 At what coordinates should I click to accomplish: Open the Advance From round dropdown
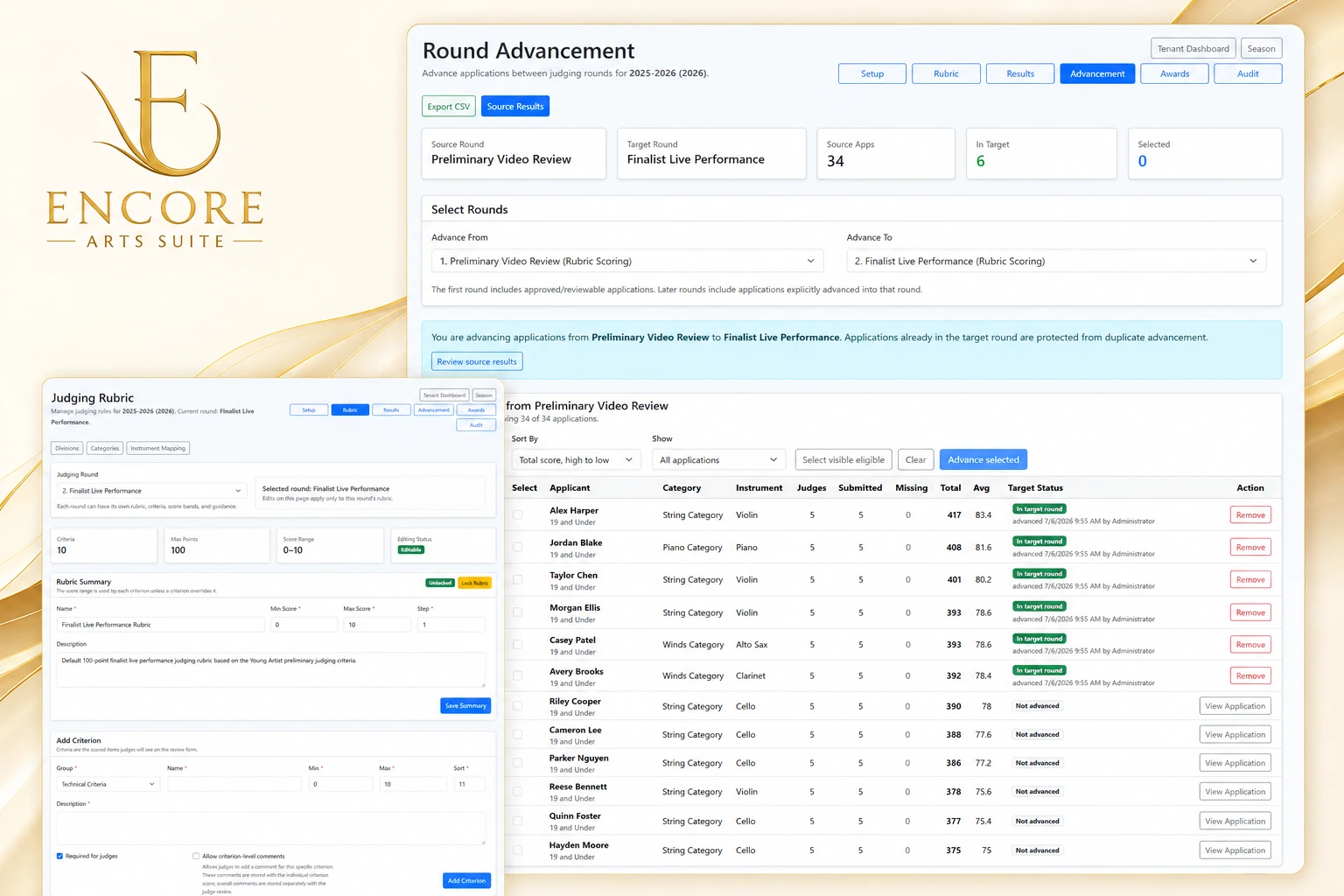[627, 261]
